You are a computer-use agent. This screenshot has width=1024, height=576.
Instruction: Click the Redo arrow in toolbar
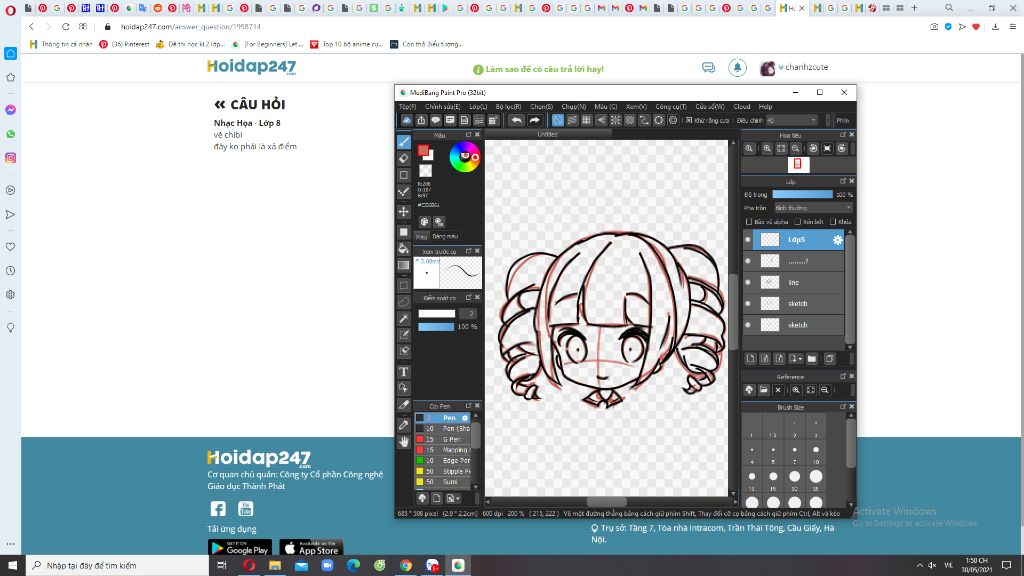[534, 120]
